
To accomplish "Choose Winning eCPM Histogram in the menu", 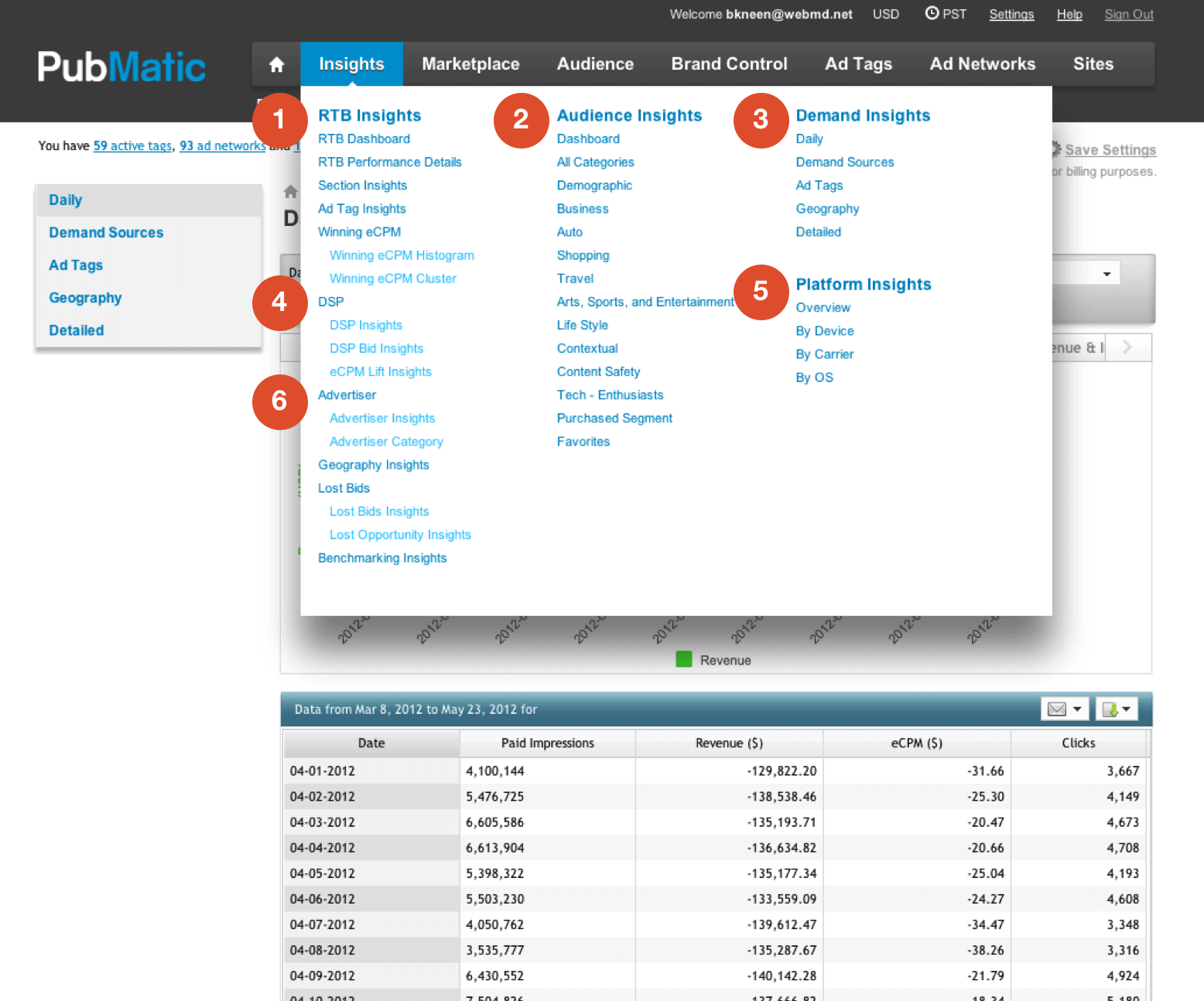I will tap(402, 255).
